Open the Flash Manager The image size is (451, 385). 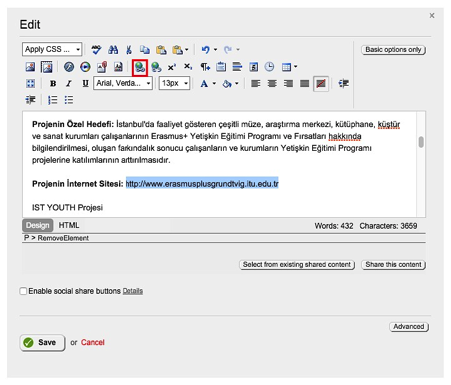(69, 67)
